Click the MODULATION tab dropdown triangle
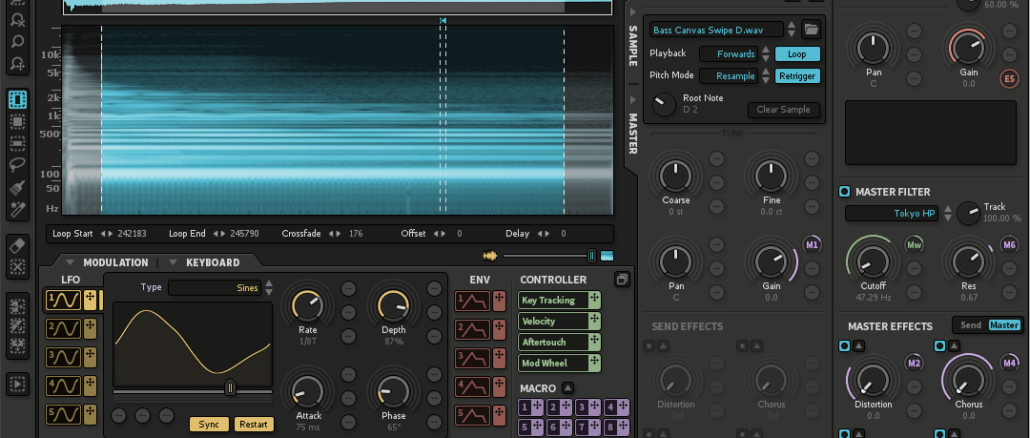Image resolution: width=1030 pixels, height=438 pixels. click(x=70, y=263)
